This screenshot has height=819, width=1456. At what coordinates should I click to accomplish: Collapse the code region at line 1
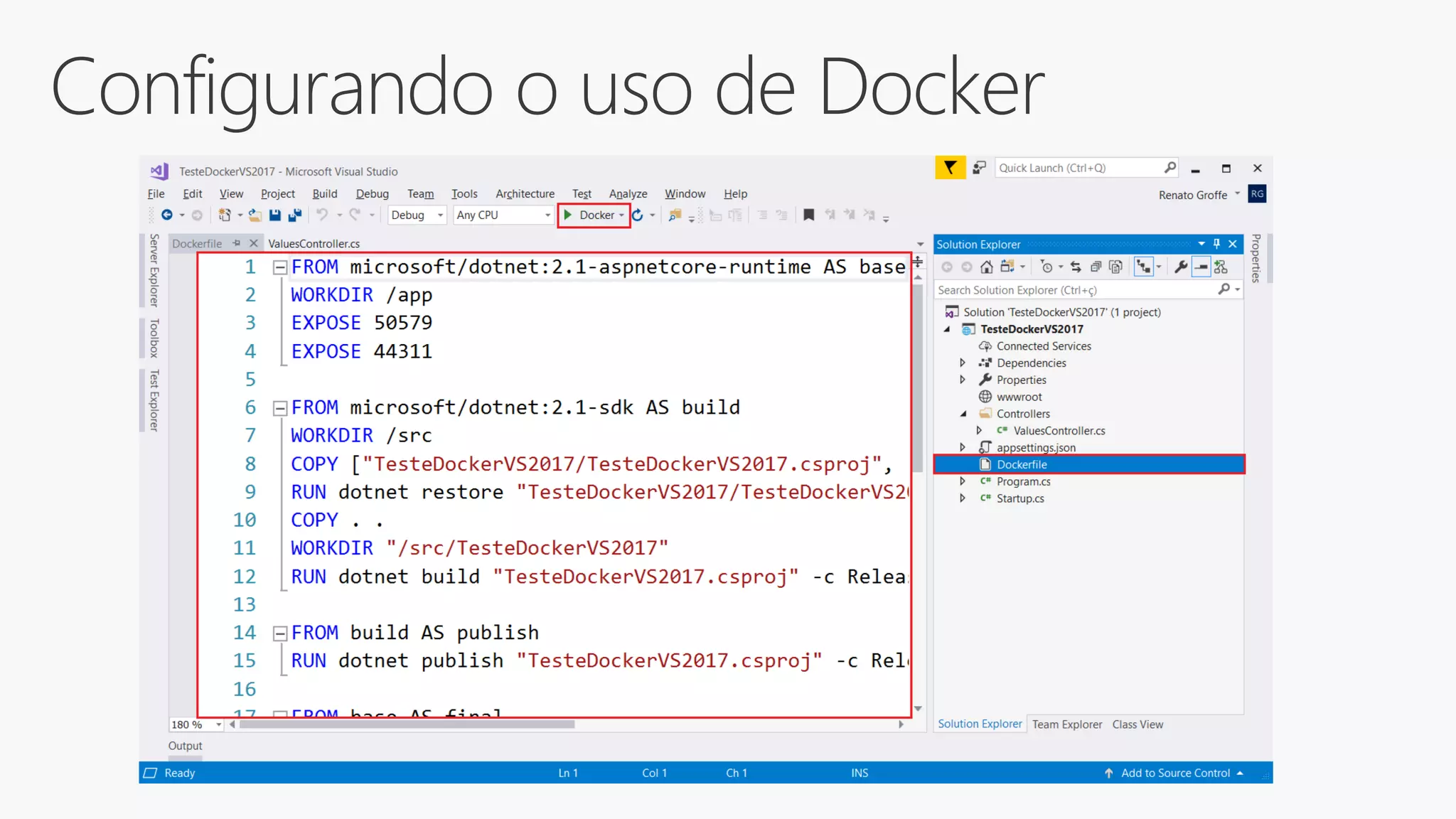280,267
